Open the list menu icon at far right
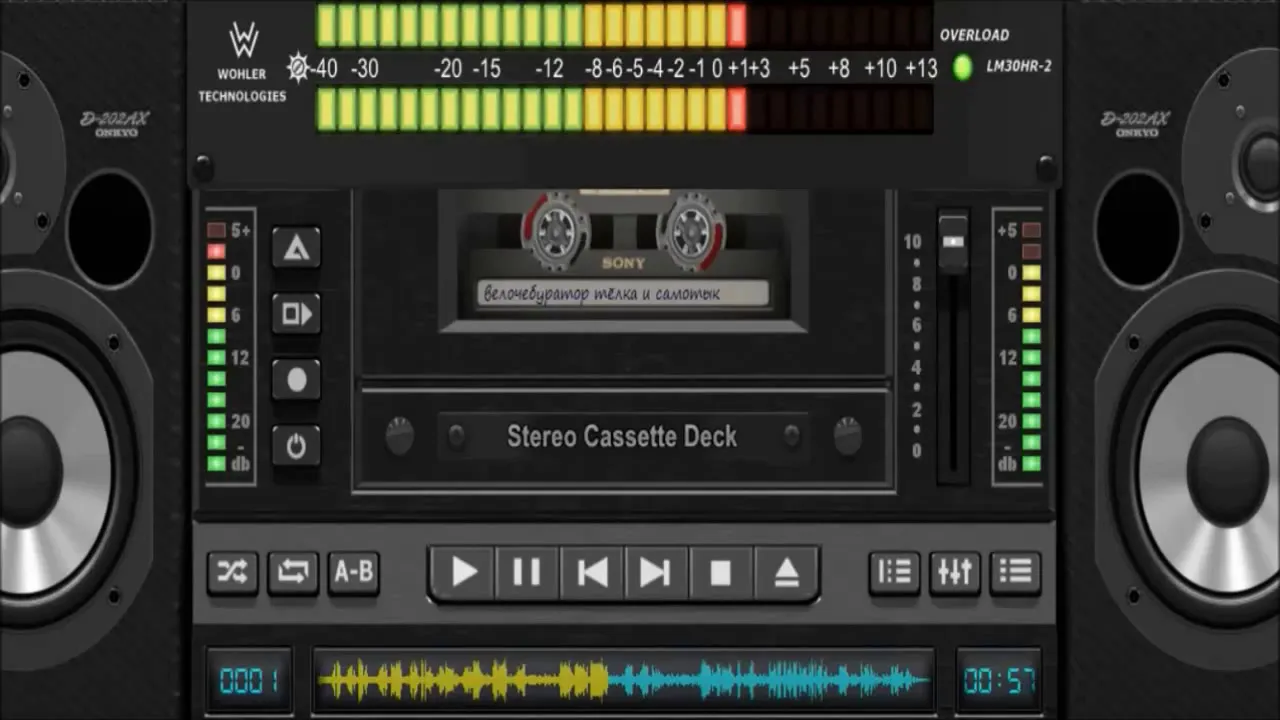The width and height of the screenshot is (1280, 720). (x=1015, y=572)
